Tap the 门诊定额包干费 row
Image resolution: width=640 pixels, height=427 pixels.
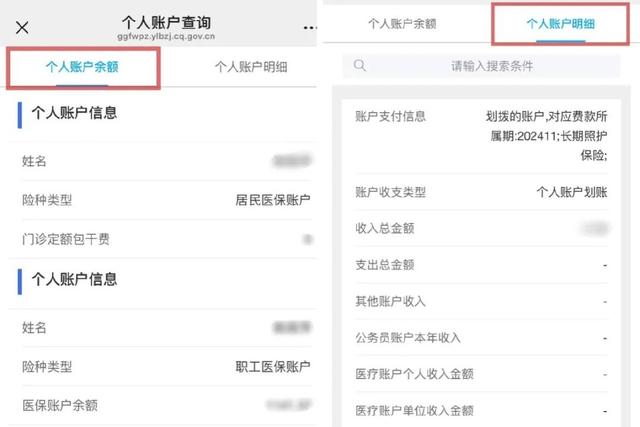[167, 239]
